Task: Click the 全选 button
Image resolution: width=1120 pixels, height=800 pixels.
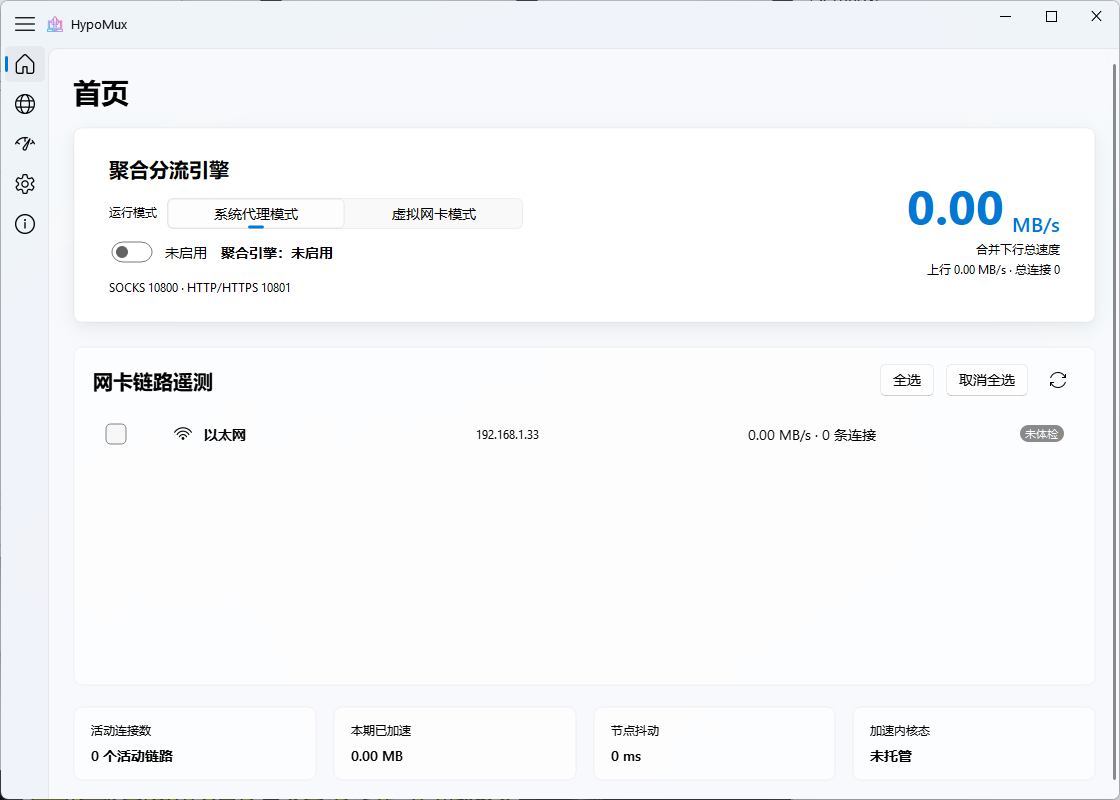Action: pos(907,380)
